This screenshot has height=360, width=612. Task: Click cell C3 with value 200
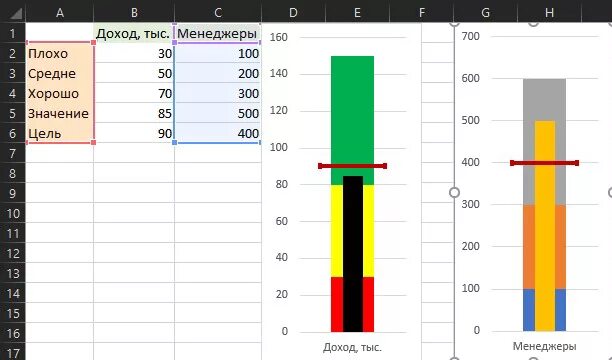pyautogui.click(x=218, y=73)
